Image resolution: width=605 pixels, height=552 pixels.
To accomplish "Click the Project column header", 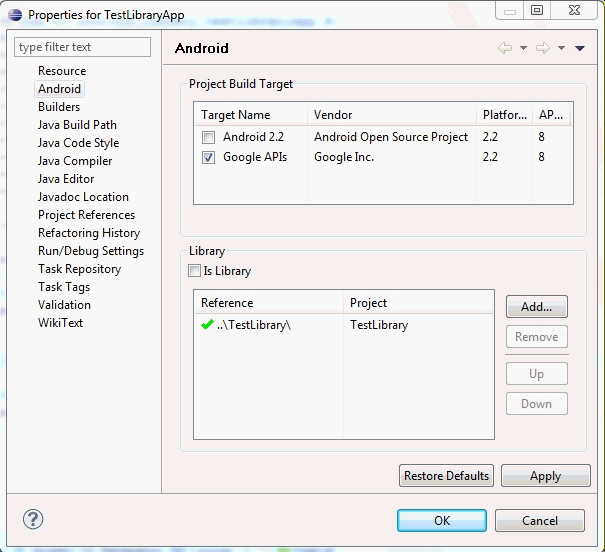I will (x=418, y=302).
